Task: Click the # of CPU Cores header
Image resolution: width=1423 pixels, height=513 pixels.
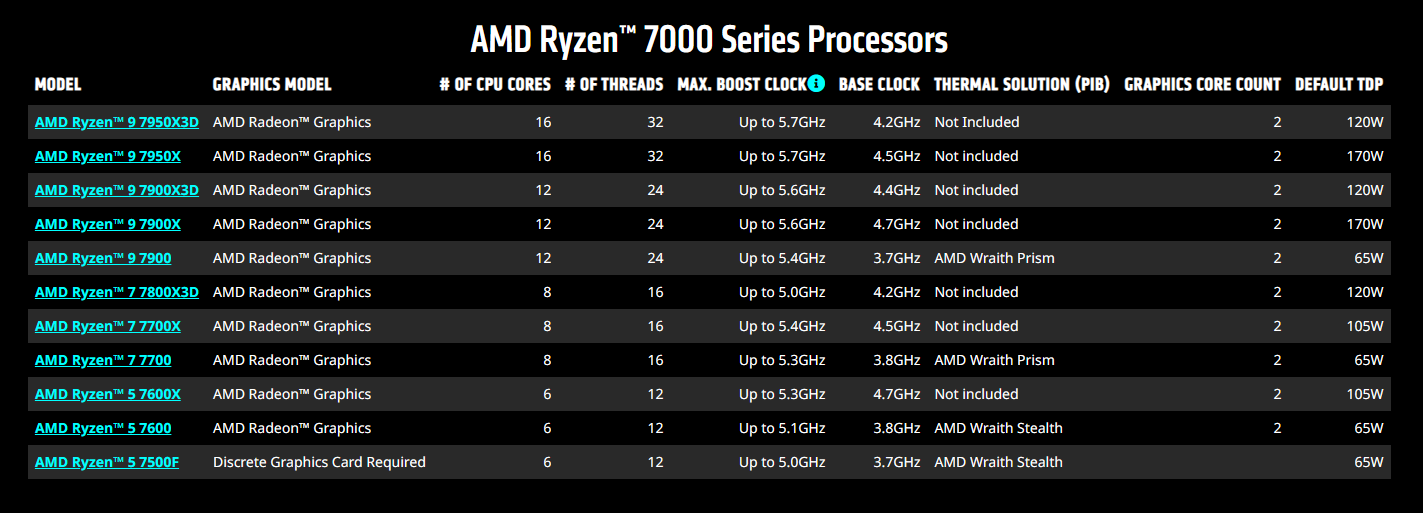Action: [495, 84]
